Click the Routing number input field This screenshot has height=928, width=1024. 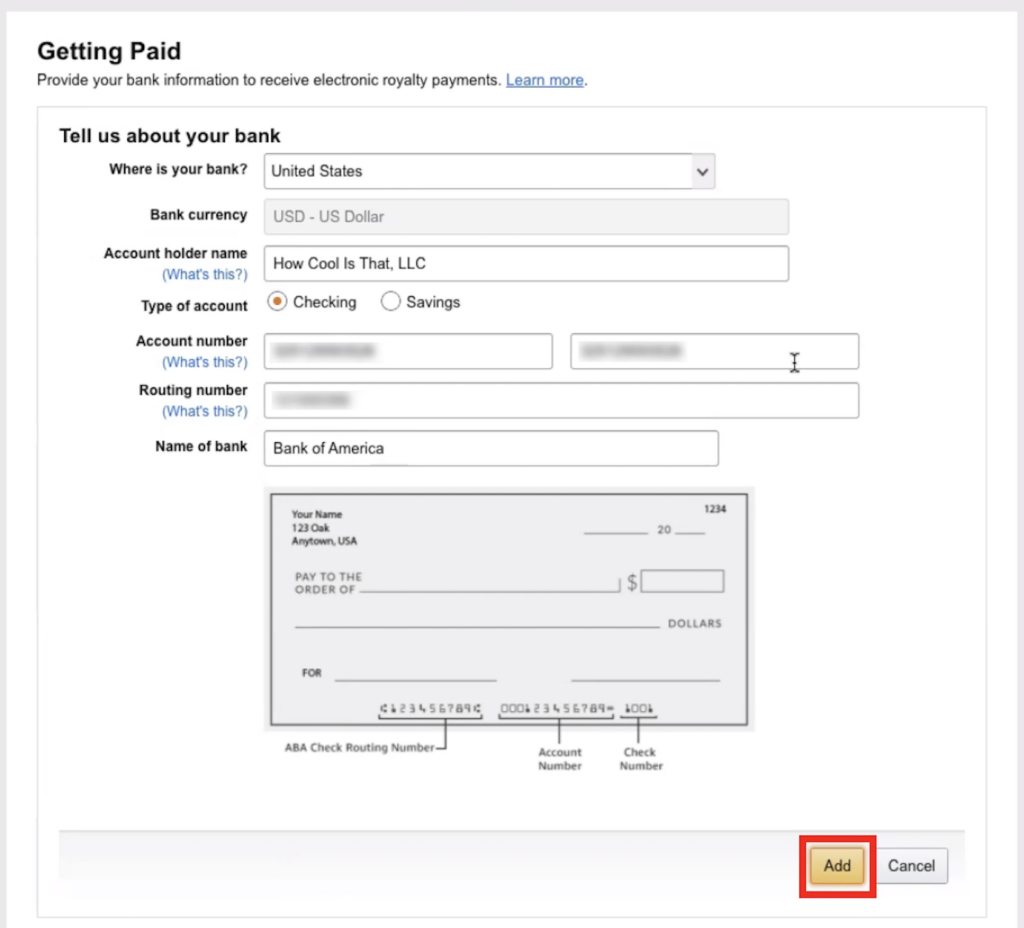tap(560, 400)
